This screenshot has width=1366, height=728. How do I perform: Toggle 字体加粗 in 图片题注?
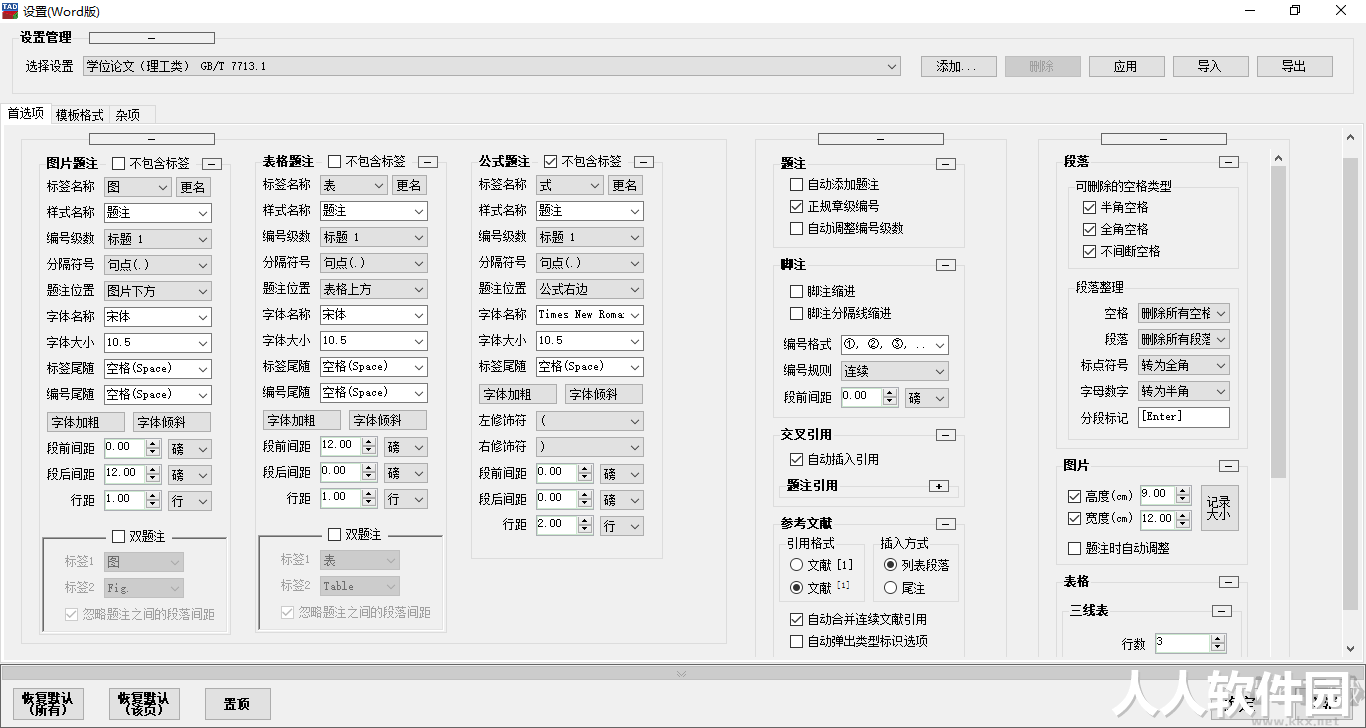[86, 423]
